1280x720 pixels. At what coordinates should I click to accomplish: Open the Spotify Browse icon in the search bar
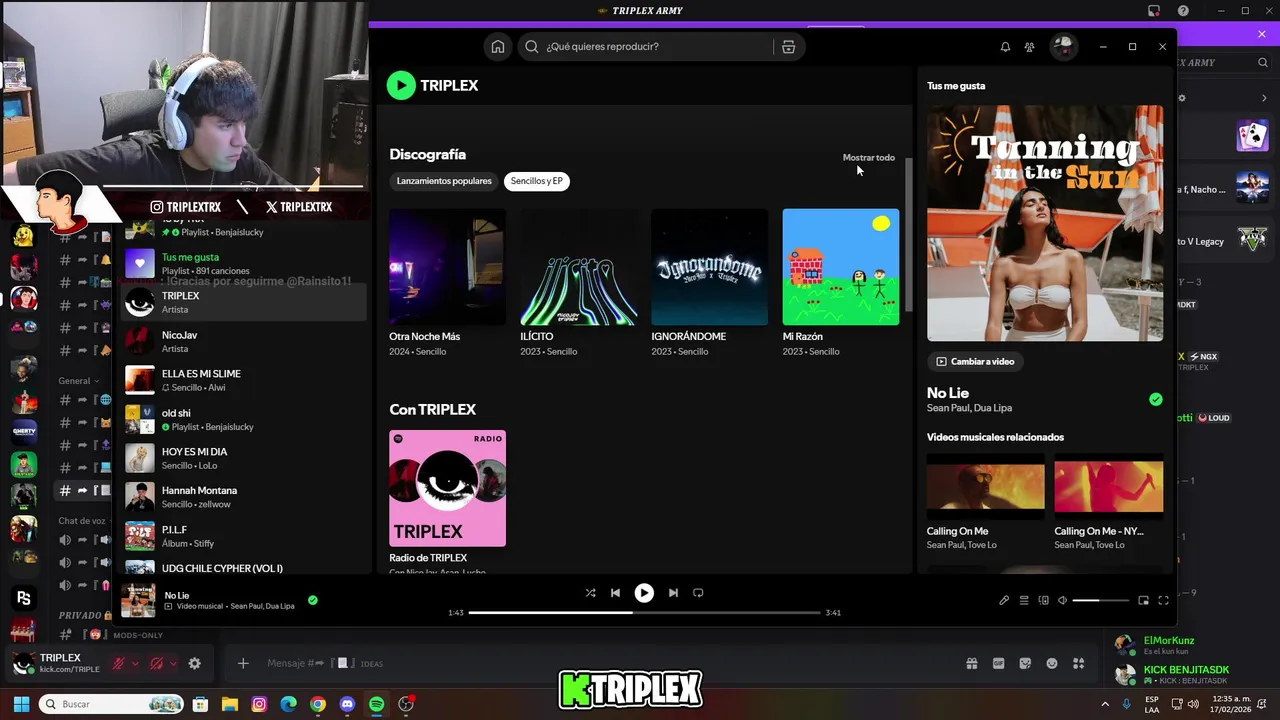(x=789, y=47)
